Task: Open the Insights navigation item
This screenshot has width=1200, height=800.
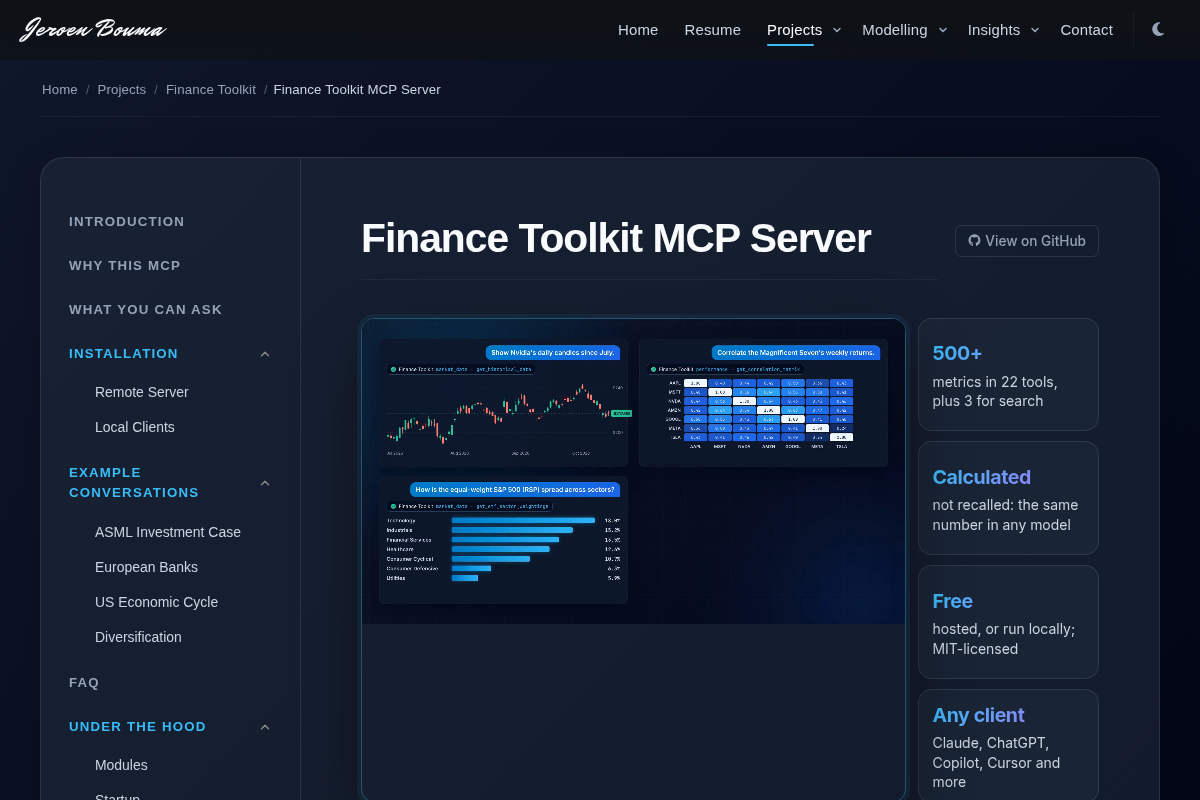Action: [994, 30]
